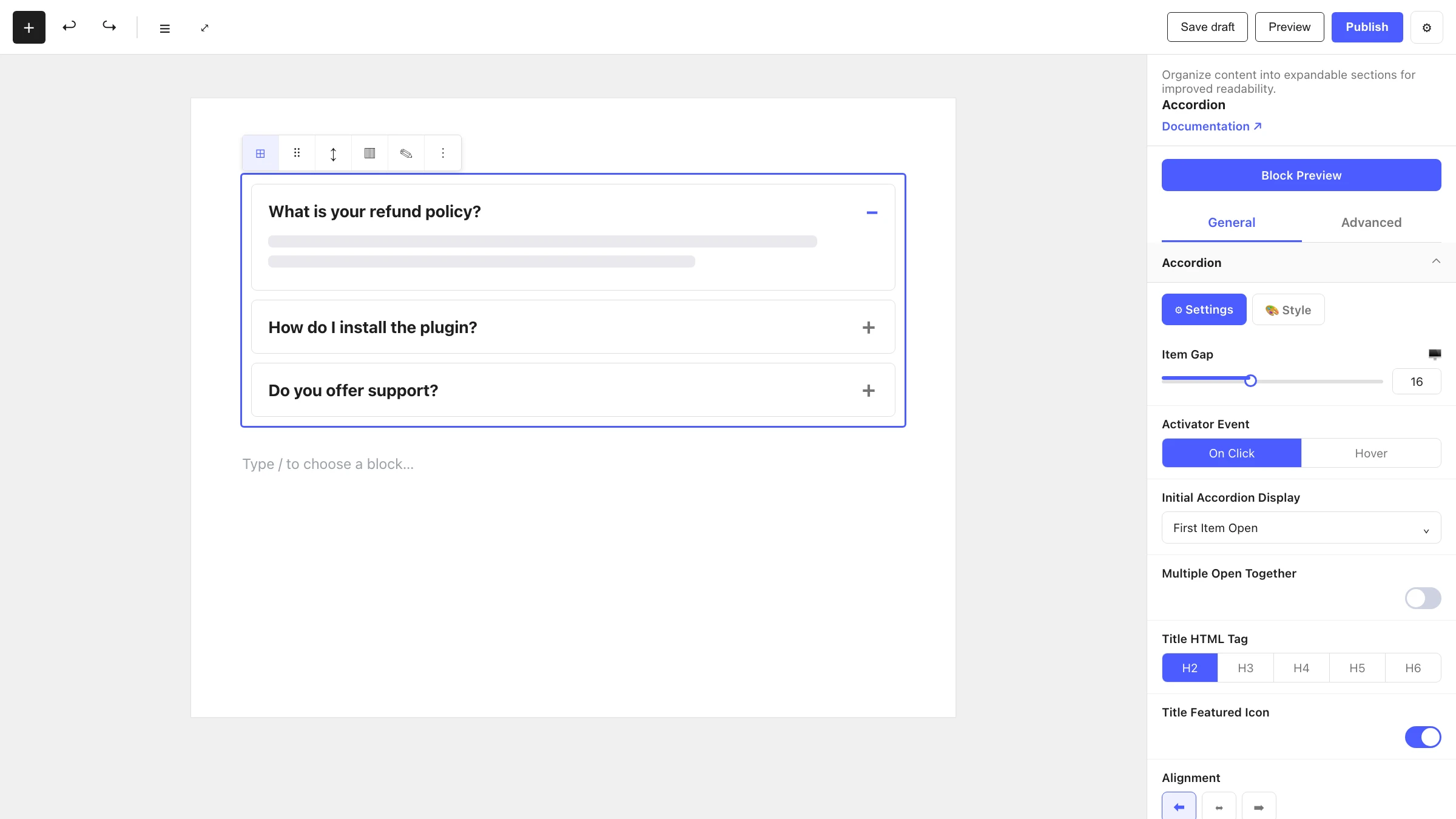Open Initial Accordion Display dropdown
The width and height of the screenshot is (1456, 819).
[x=1301, y=528]
